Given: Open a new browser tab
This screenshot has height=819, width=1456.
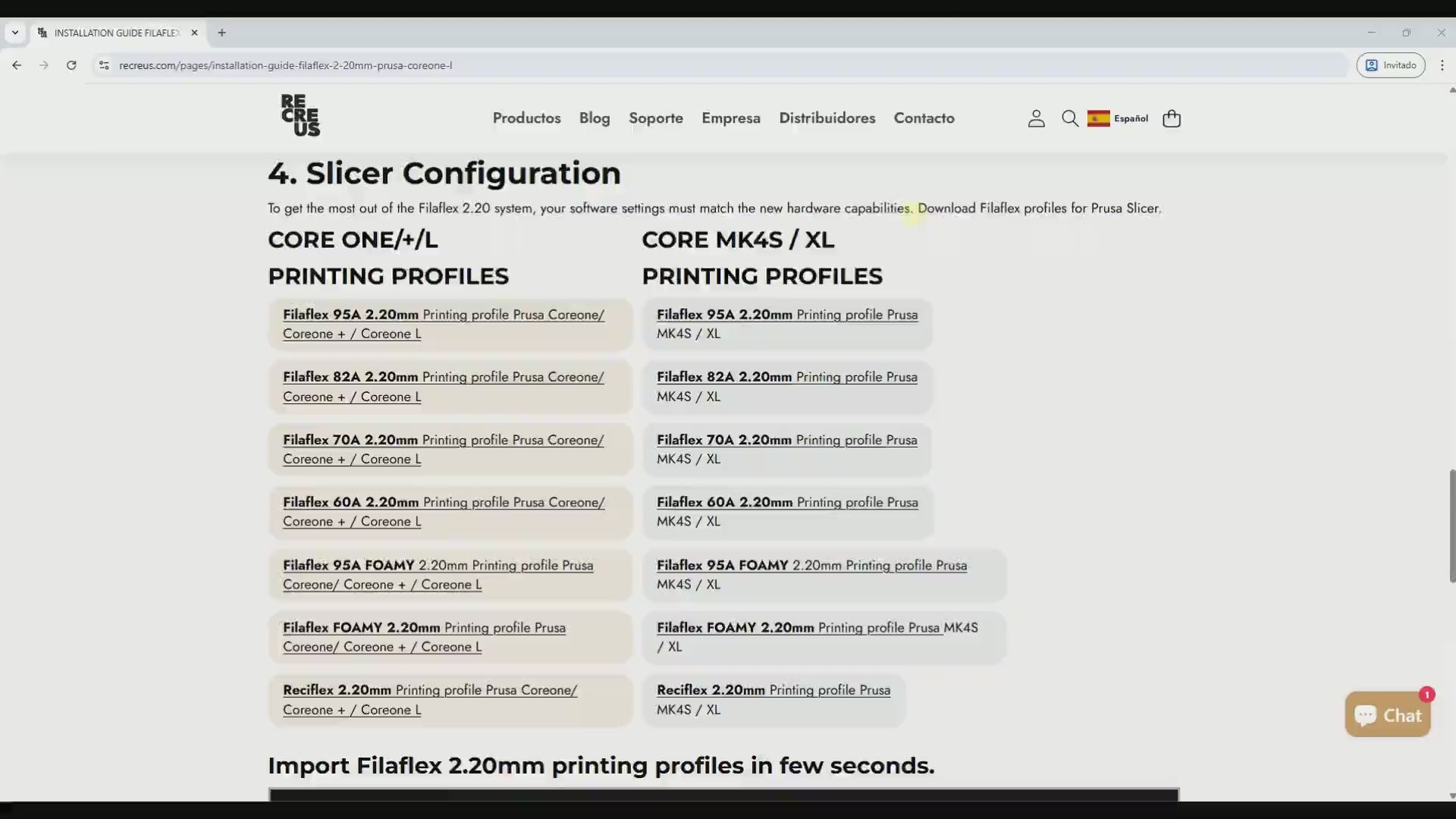Looking at the screenshot, I should point(221,33).
